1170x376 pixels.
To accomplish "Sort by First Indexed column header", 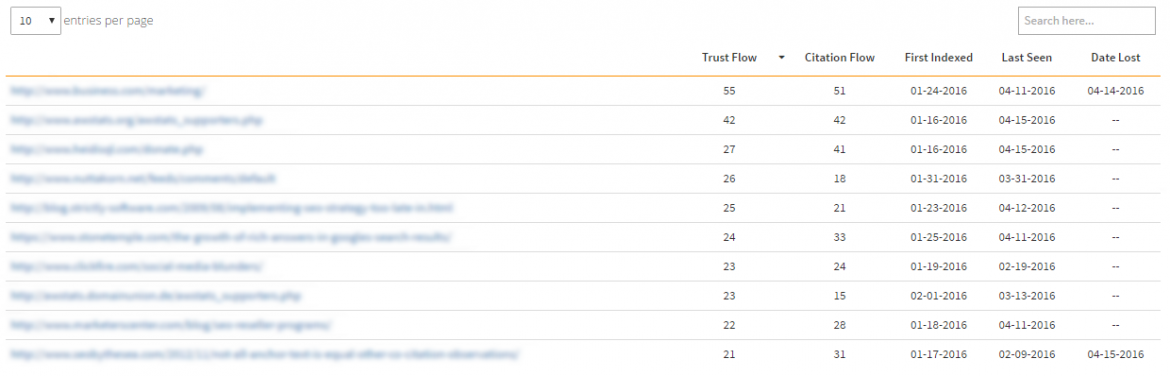I will [x=938, y=57].
